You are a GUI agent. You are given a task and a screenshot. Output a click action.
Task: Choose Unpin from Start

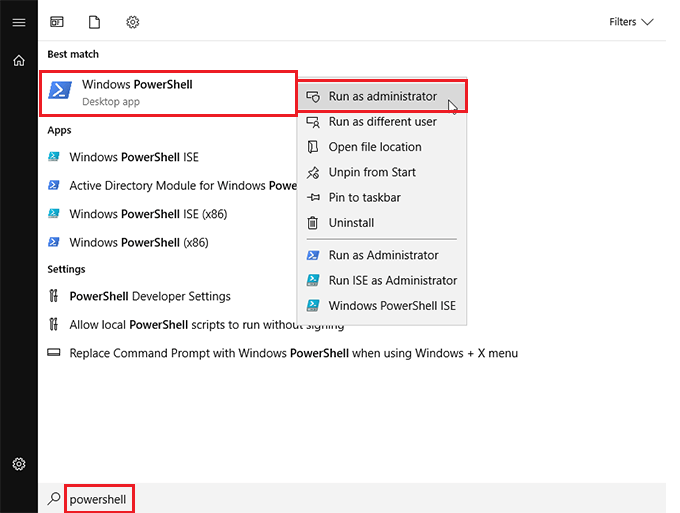pyautogui.click(x=382, y=172)
